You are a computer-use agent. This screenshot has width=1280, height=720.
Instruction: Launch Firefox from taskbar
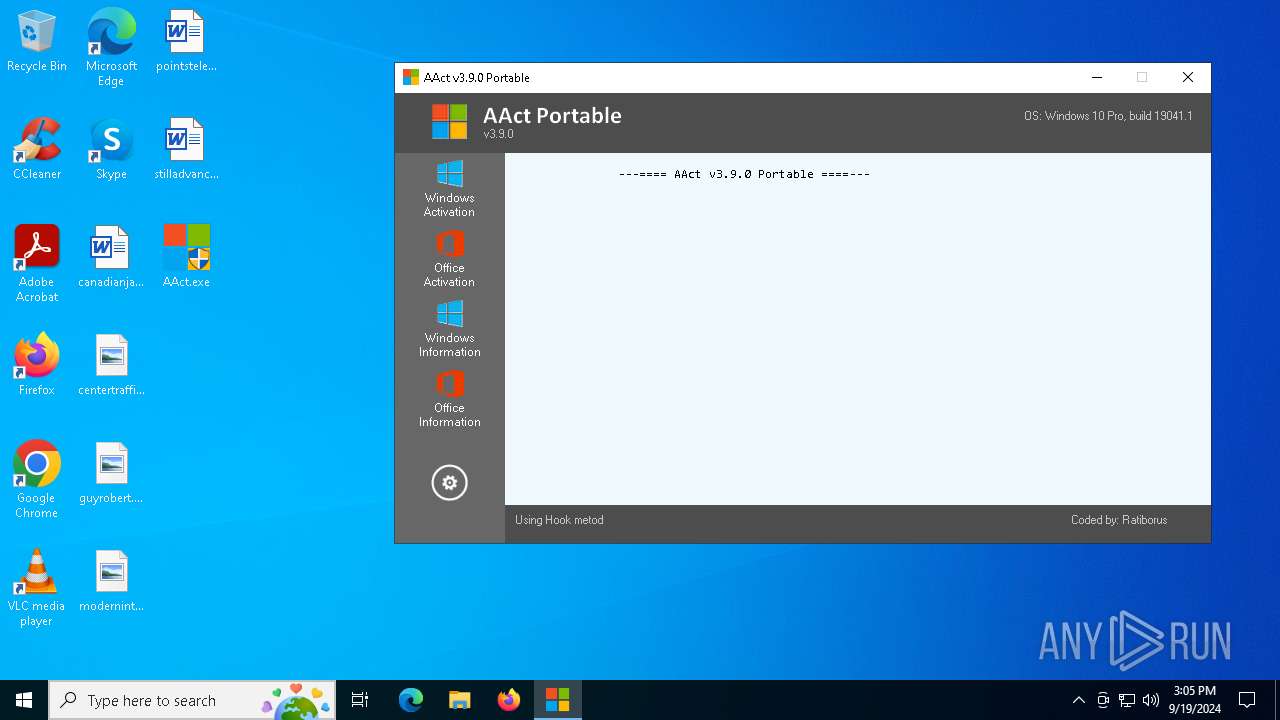pyautogui.click(x=508, y=700)
